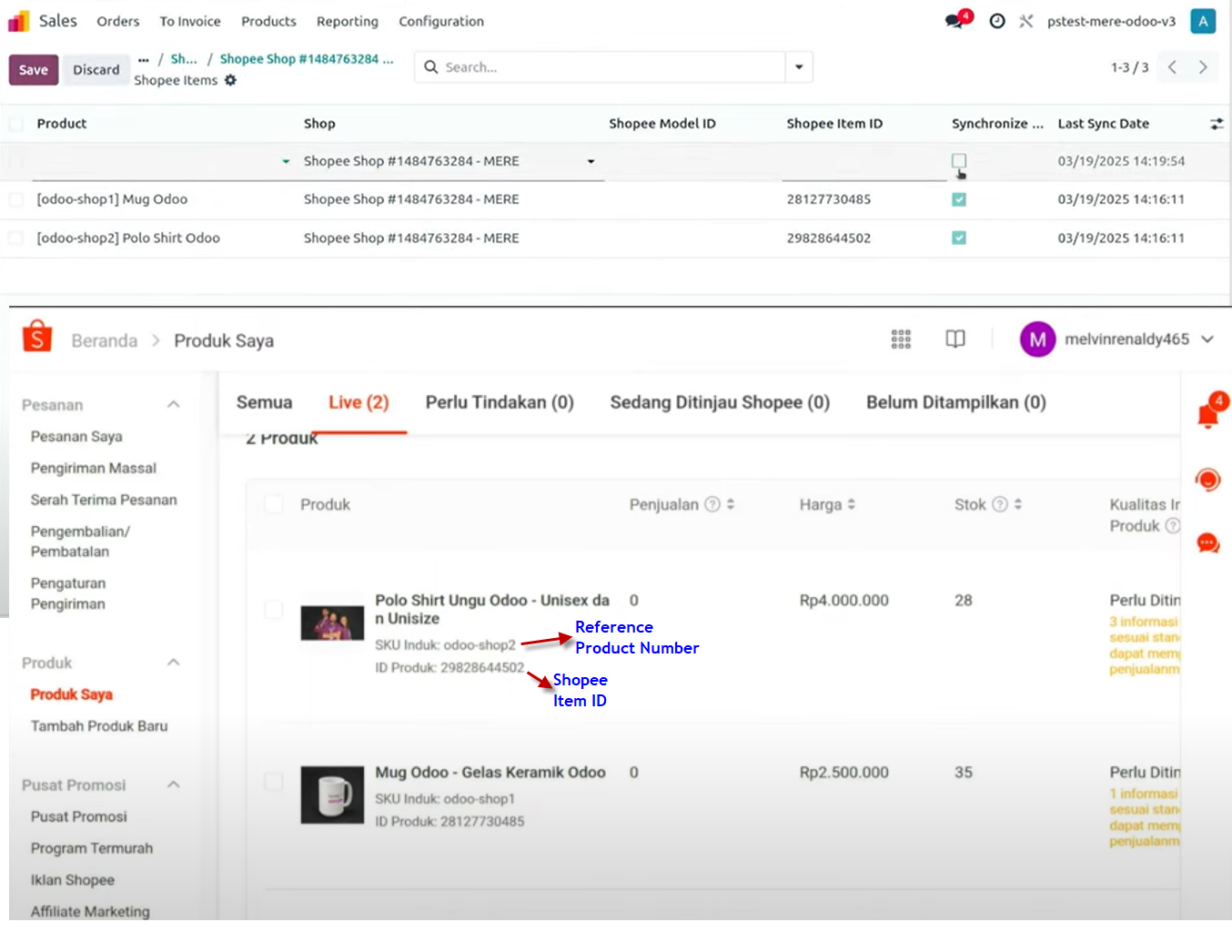Open the Polo Shirt Ungu Odoo thumbnail
Screen dimensions: 1232x952
point(332,623)
